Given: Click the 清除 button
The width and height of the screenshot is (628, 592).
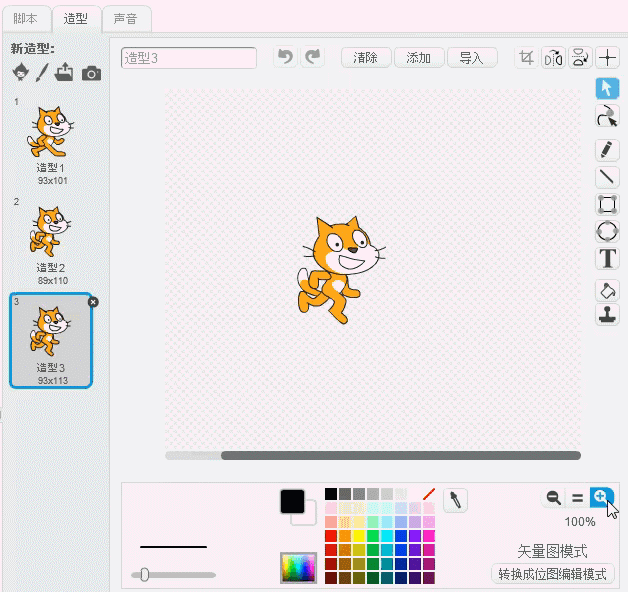Looking at the screenshot, I should point(366,58).
